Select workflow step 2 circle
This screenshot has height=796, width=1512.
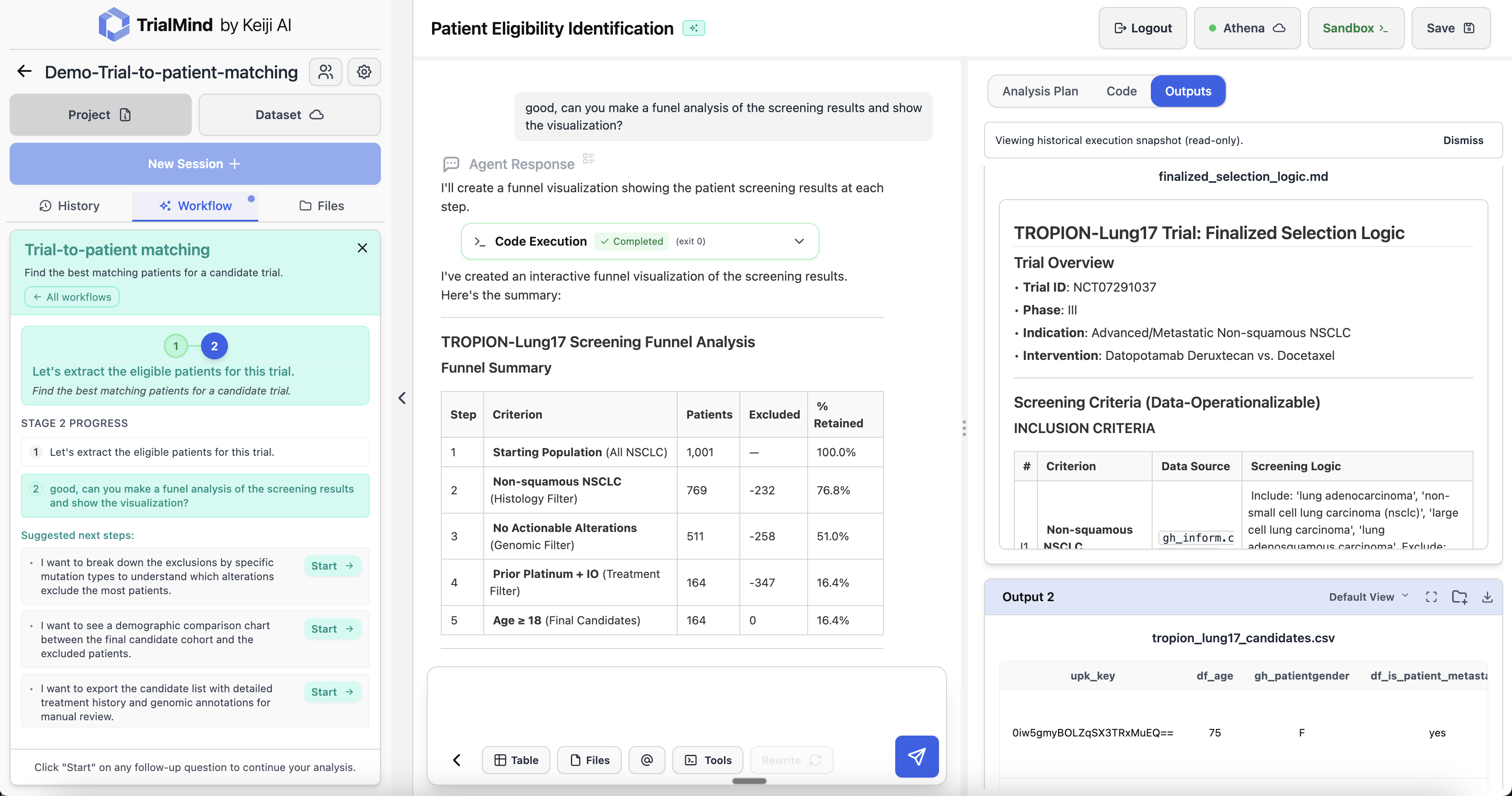click(x=214, y=346)
